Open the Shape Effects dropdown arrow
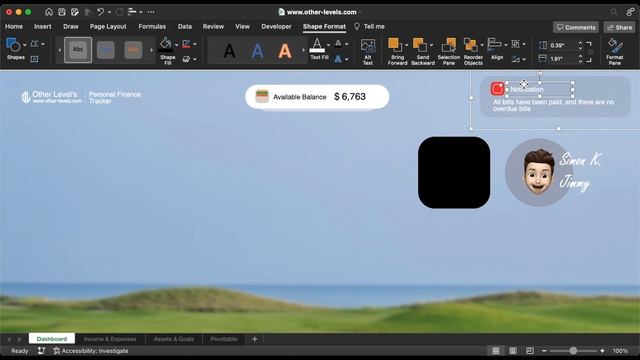640x360 pixels. click(195, 59)
